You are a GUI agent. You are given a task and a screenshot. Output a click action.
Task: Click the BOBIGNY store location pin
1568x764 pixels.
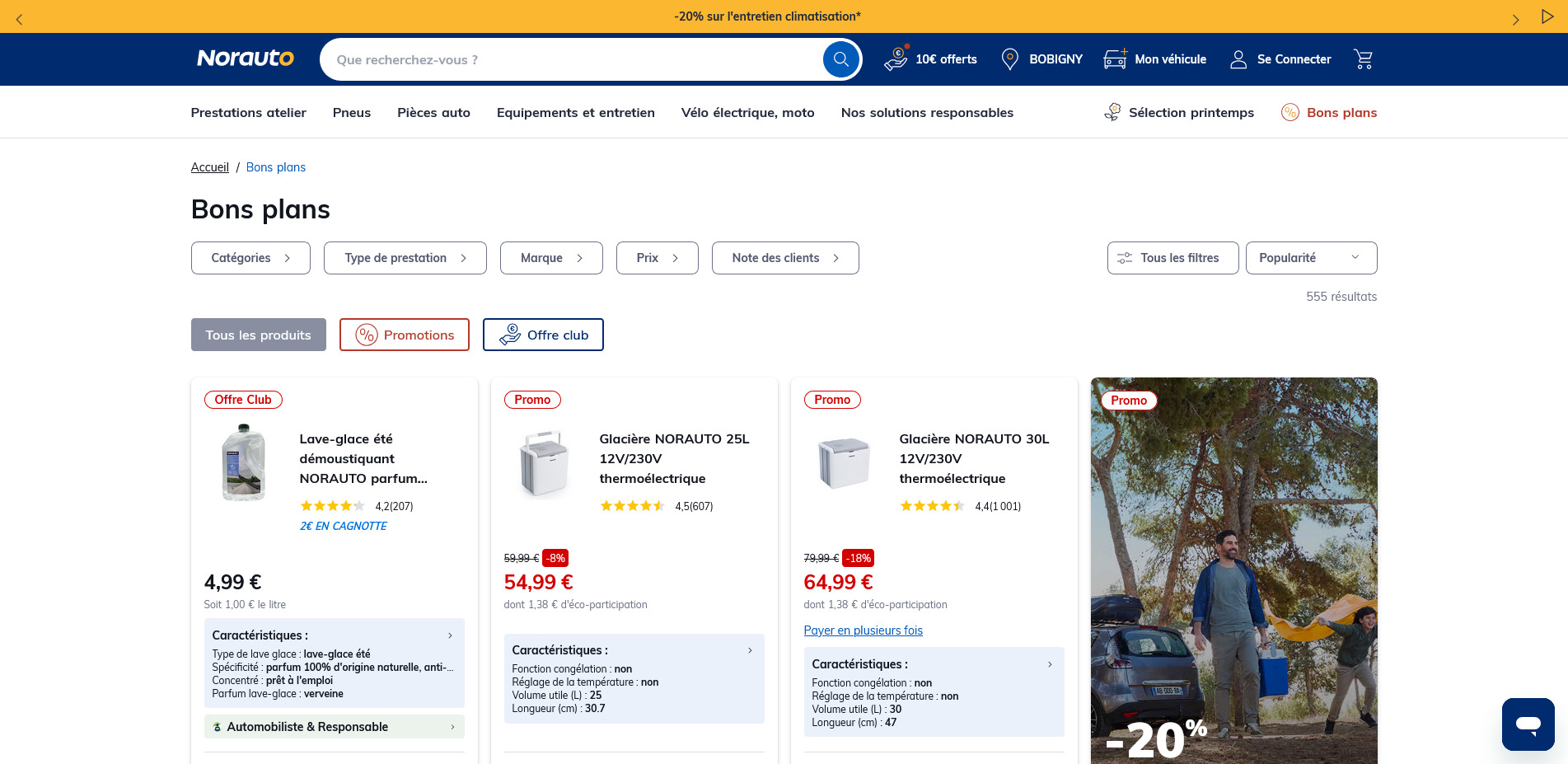[x=1009, y=59]
